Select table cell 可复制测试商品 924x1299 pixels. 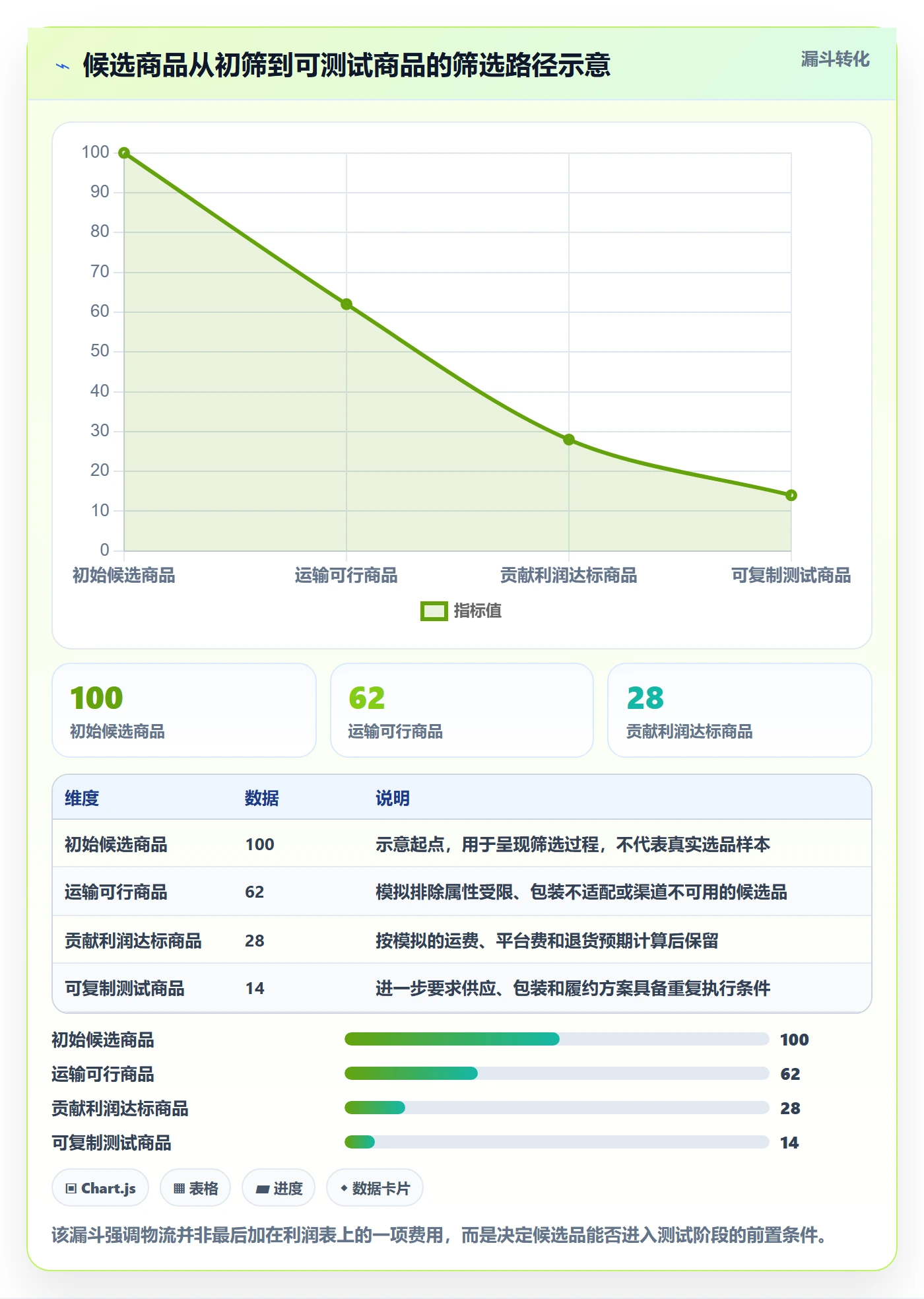click(x=125, y=988)
